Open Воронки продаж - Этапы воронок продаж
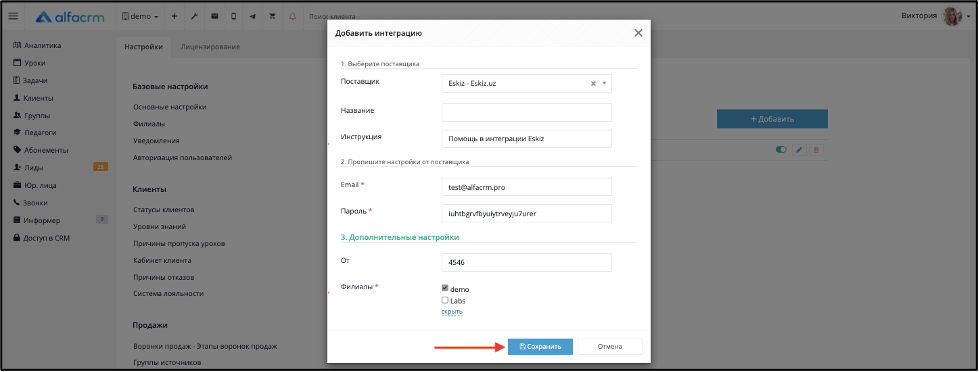Viewport: 979px width, 372px height. click(x=205, y=346)
